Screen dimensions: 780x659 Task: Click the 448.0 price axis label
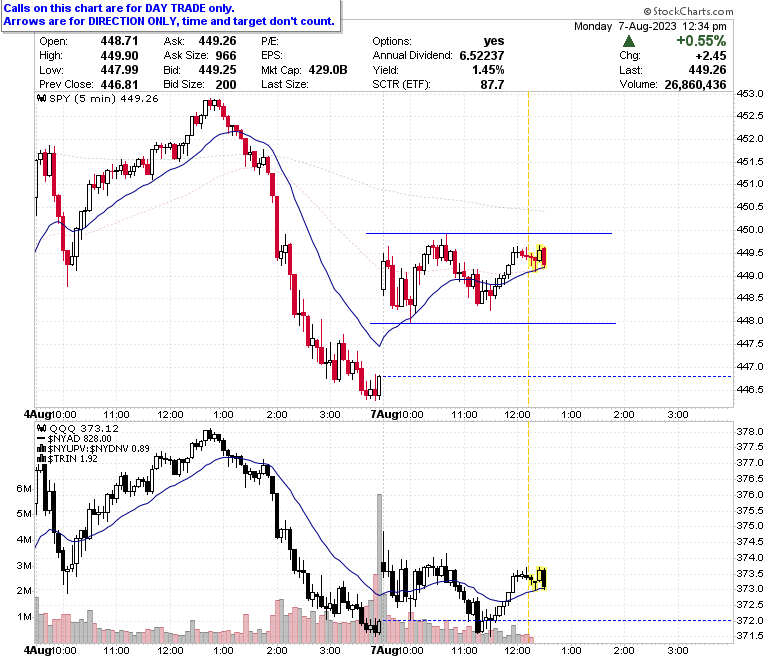click(x=750, y=320)
